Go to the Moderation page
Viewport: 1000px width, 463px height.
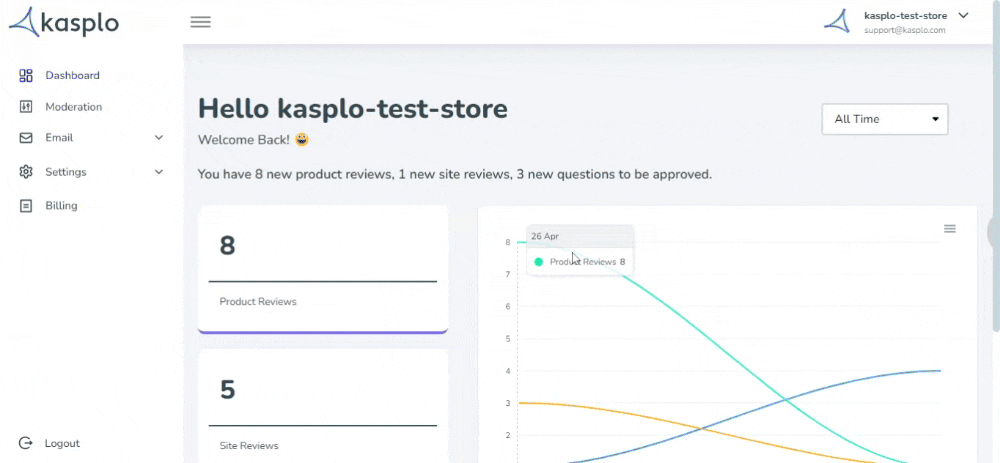pos(73,107)
